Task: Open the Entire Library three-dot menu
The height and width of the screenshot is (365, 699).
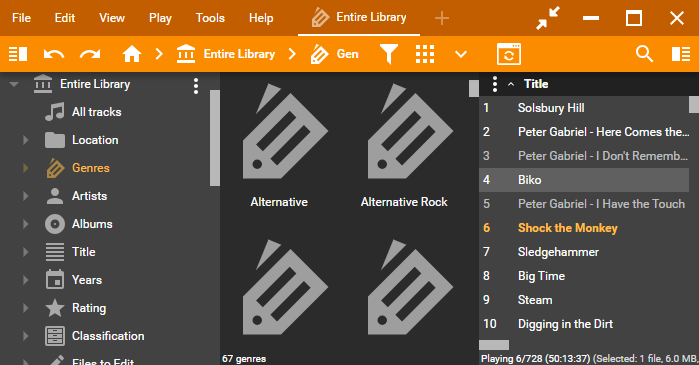Action: point(196,86)
